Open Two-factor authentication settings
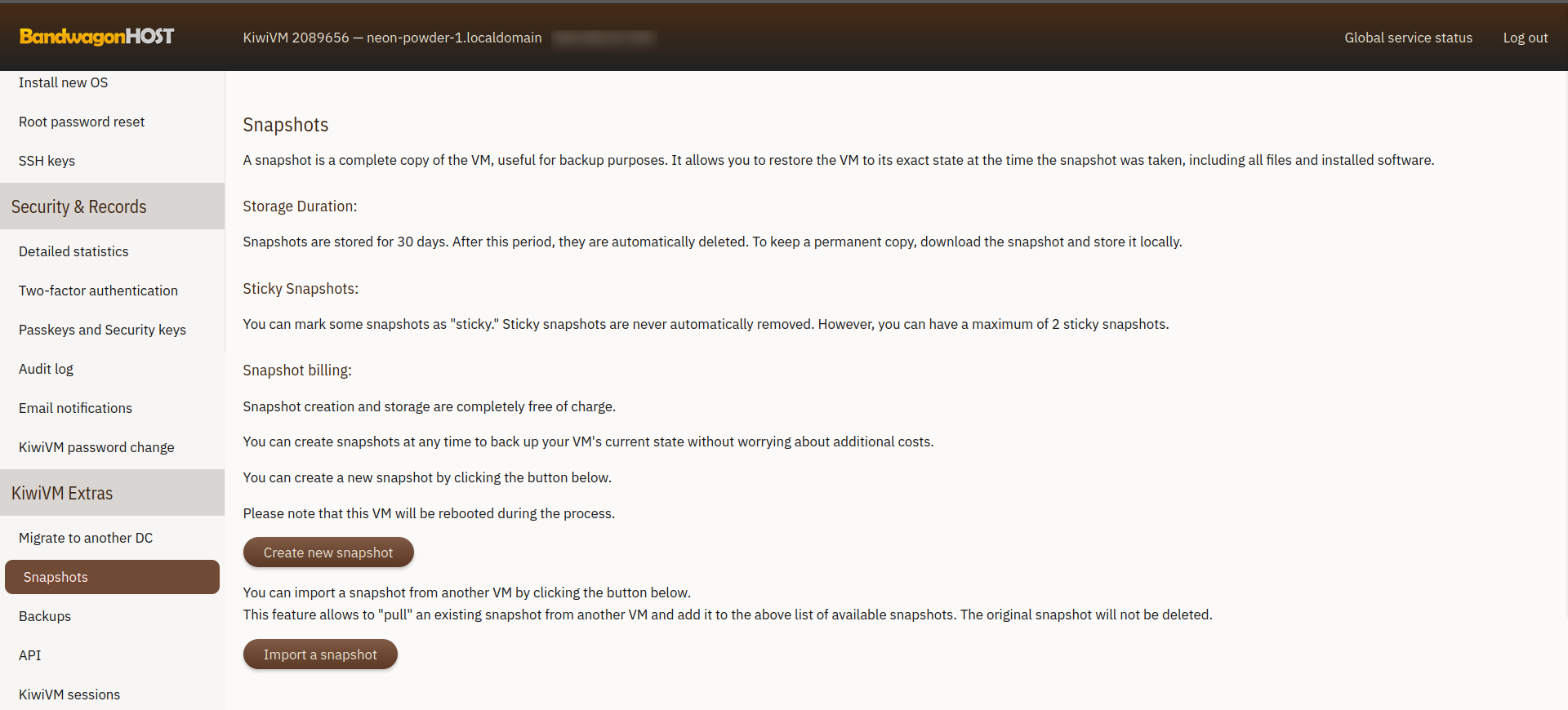1568x710 pixels. coord(98,291)
